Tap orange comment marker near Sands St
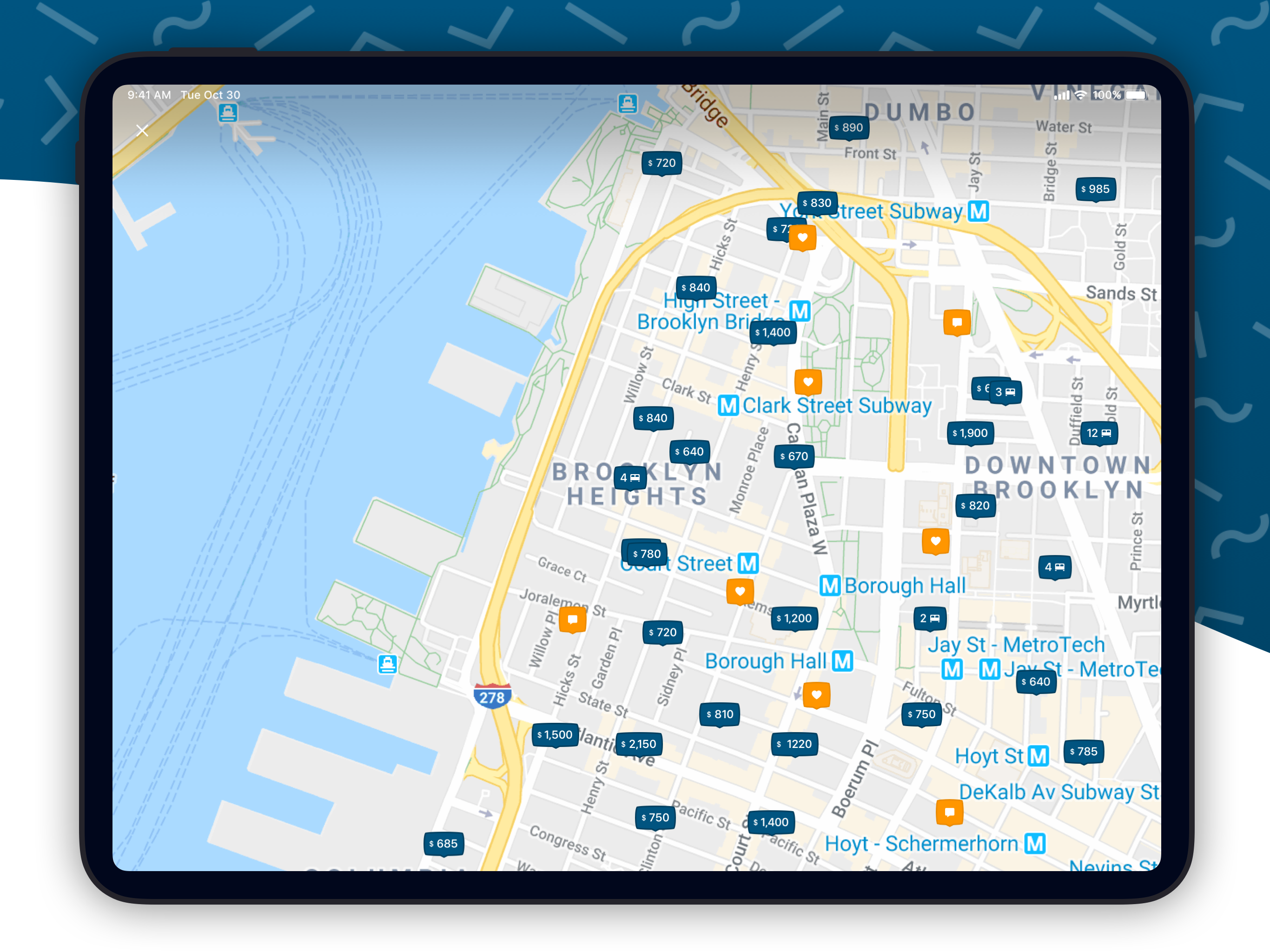Screen dimensions: 1270x952 click(x=957, y=322)
